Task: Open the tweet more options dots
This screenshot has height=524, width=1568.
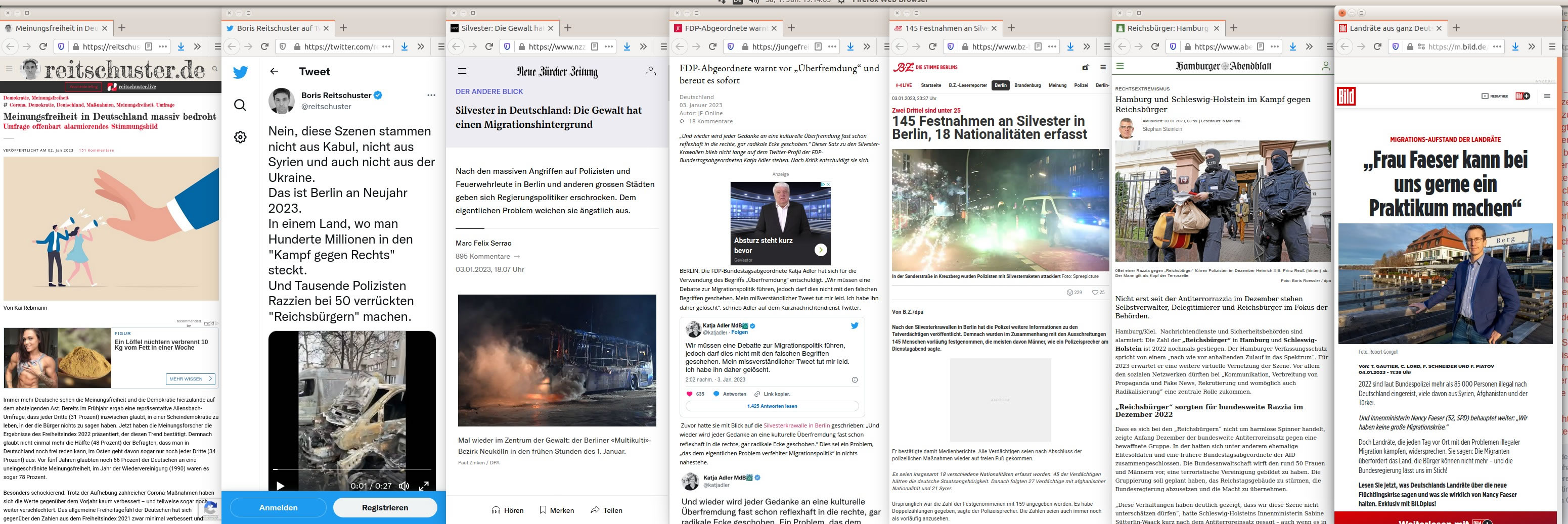Action: (431, 95)
